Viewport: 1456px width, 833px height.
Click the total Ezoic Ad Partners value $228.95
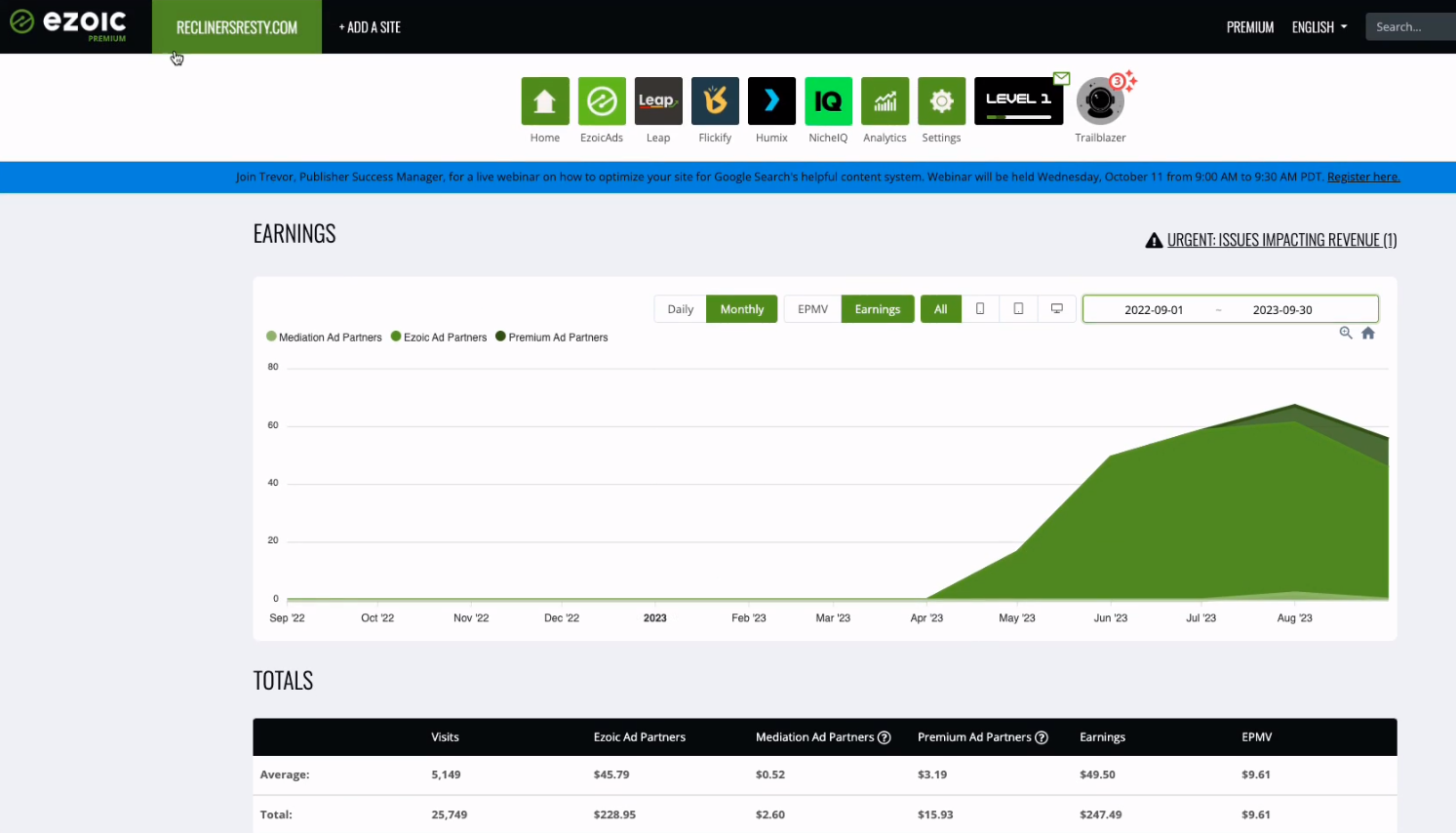click(x=614, y=814)
